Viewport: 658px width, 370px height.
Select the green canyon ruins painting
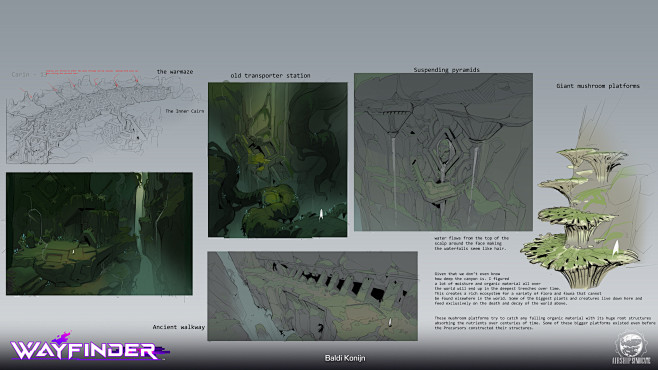[99, 234]
